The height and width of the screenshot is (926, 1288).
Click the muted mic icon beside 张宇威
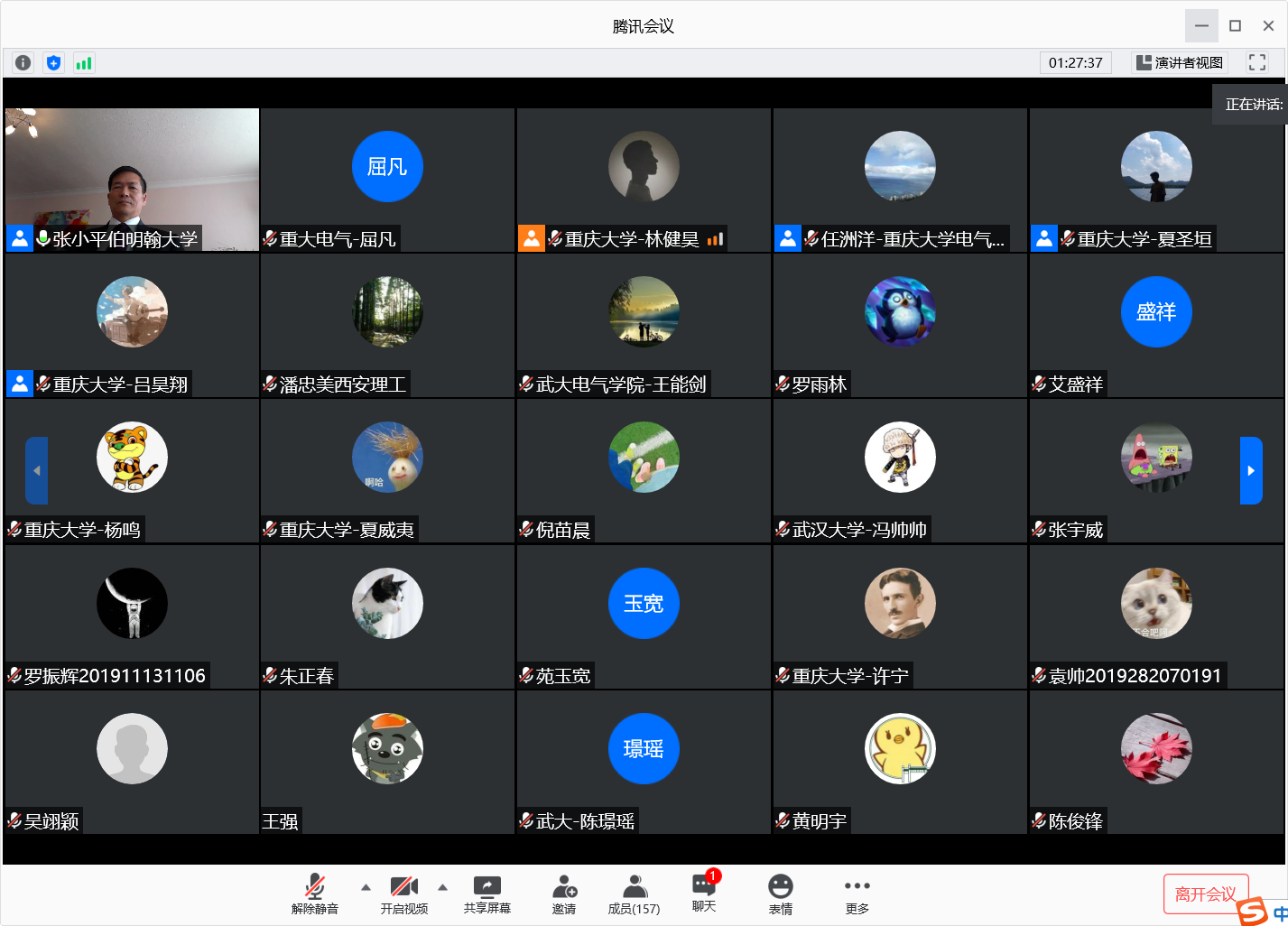click(x=1039, y=529)
